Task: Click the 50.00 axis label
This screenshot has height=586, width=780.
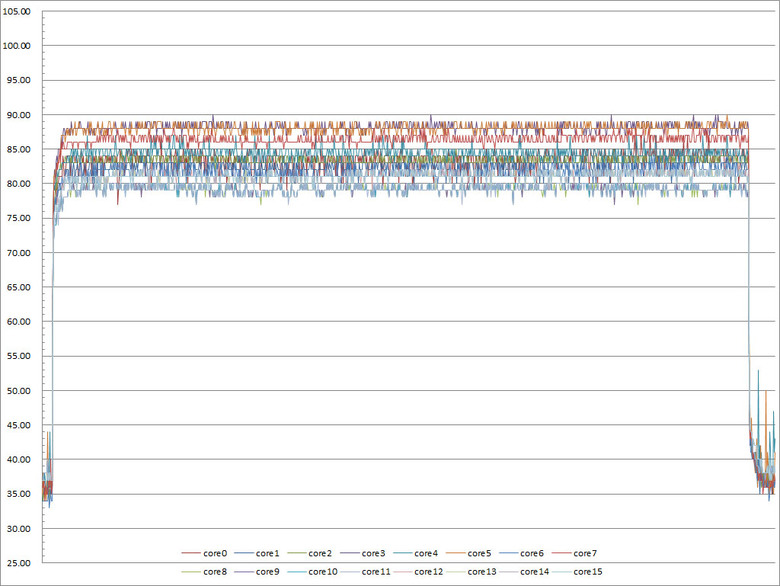Action: pos(18,391)
